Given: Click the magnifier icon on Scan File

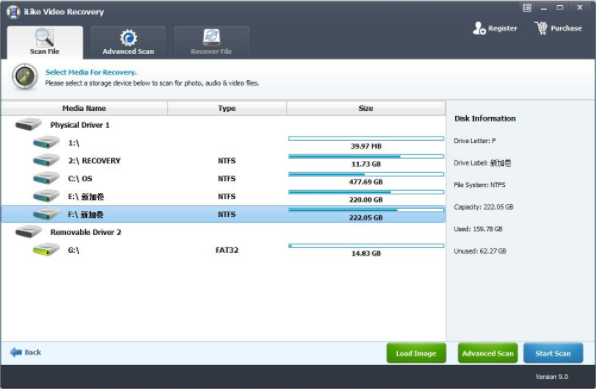Looking at the screenshot, I should pos(44,37).
